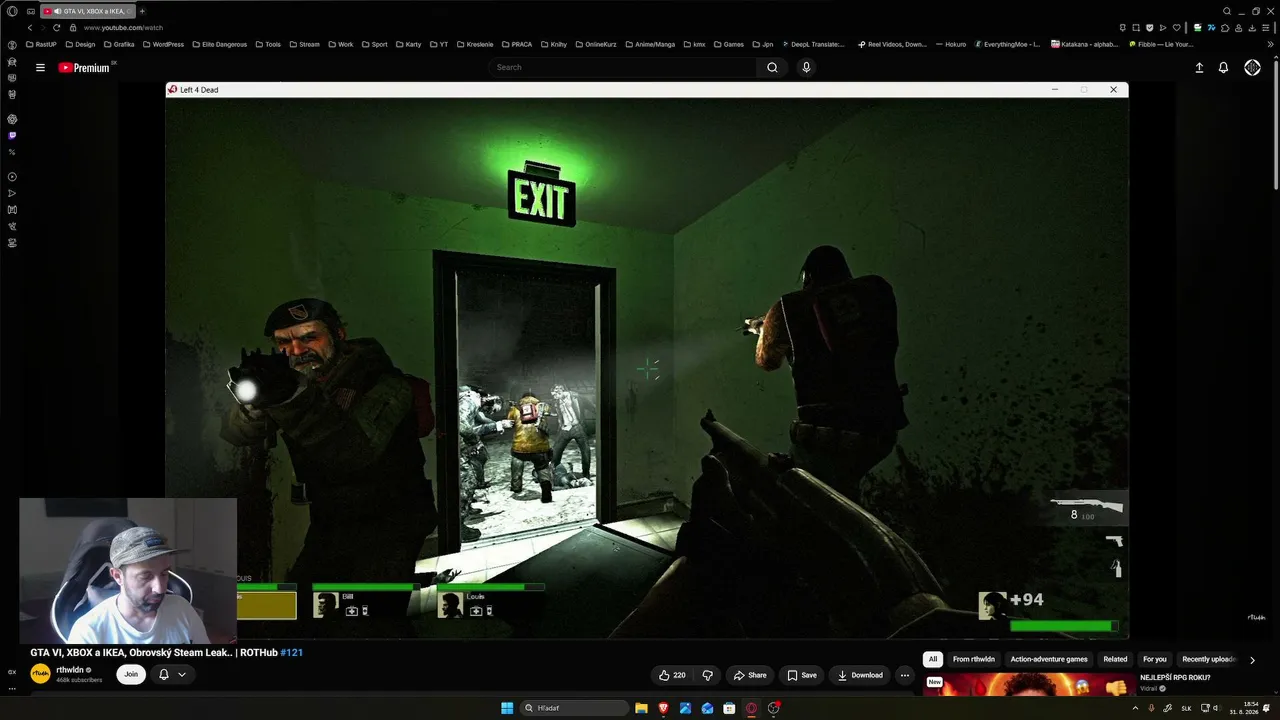Dislike the video with thumbs down
The image size is (1280, 720).
(x=707, y=675)
